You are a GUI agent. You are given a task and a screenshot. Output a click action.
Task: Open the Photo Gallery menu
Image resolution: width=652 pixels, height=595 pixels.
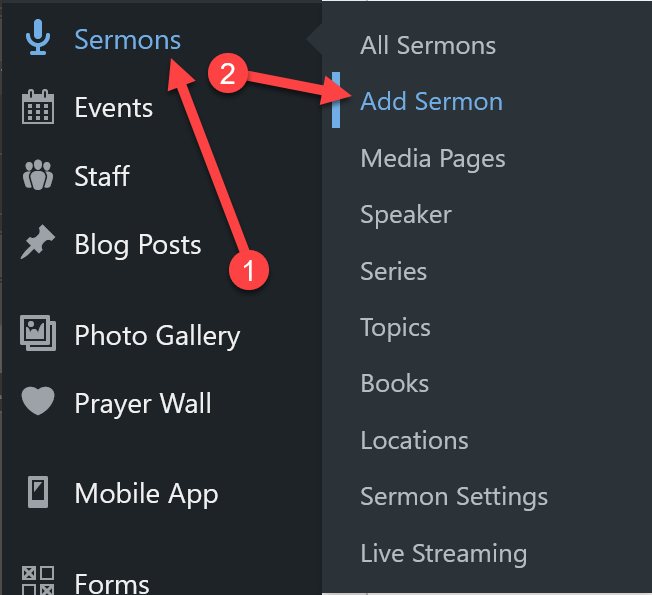pos(157,335)
